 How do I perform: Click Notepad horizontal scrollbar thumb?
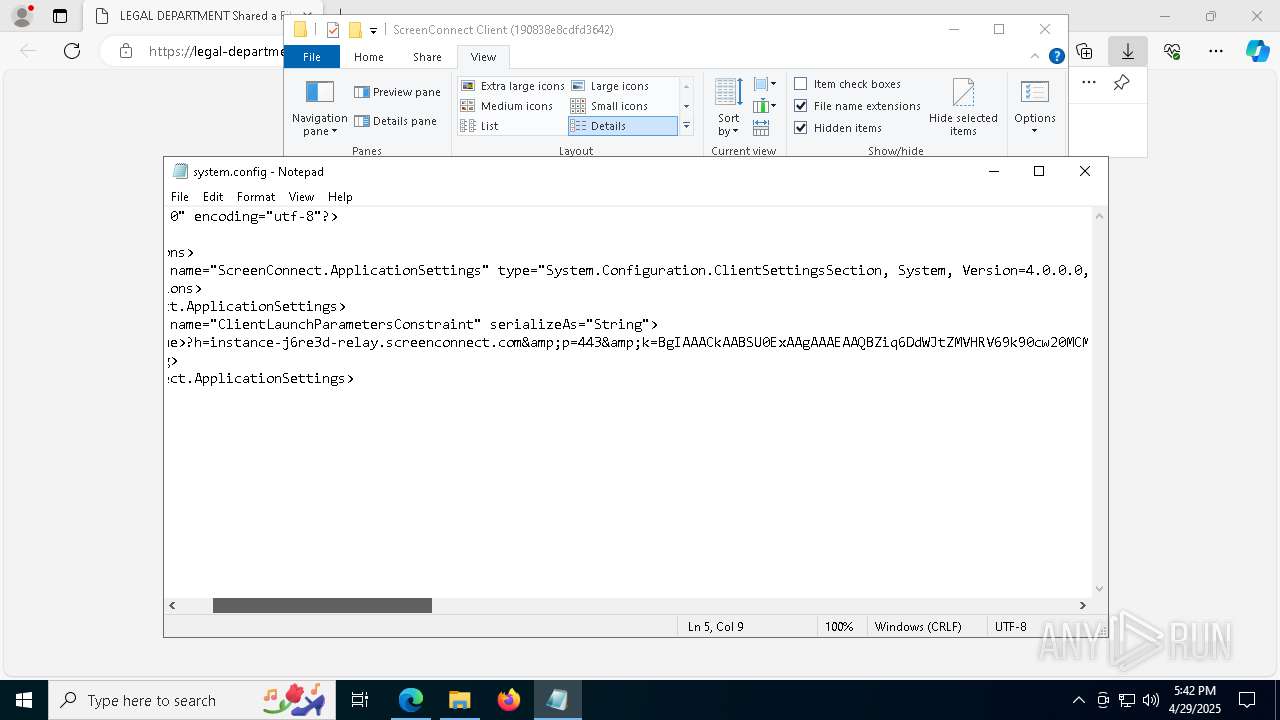(322, 605)
